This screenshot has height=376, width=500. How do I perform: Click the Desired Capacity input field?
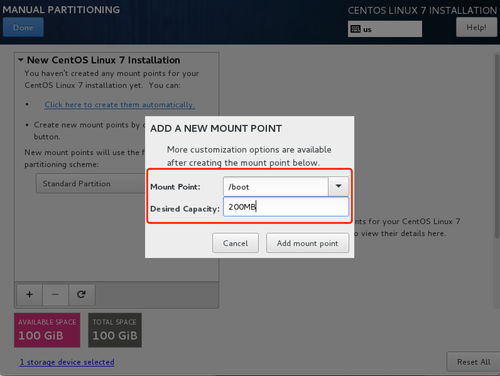[286, 207]
